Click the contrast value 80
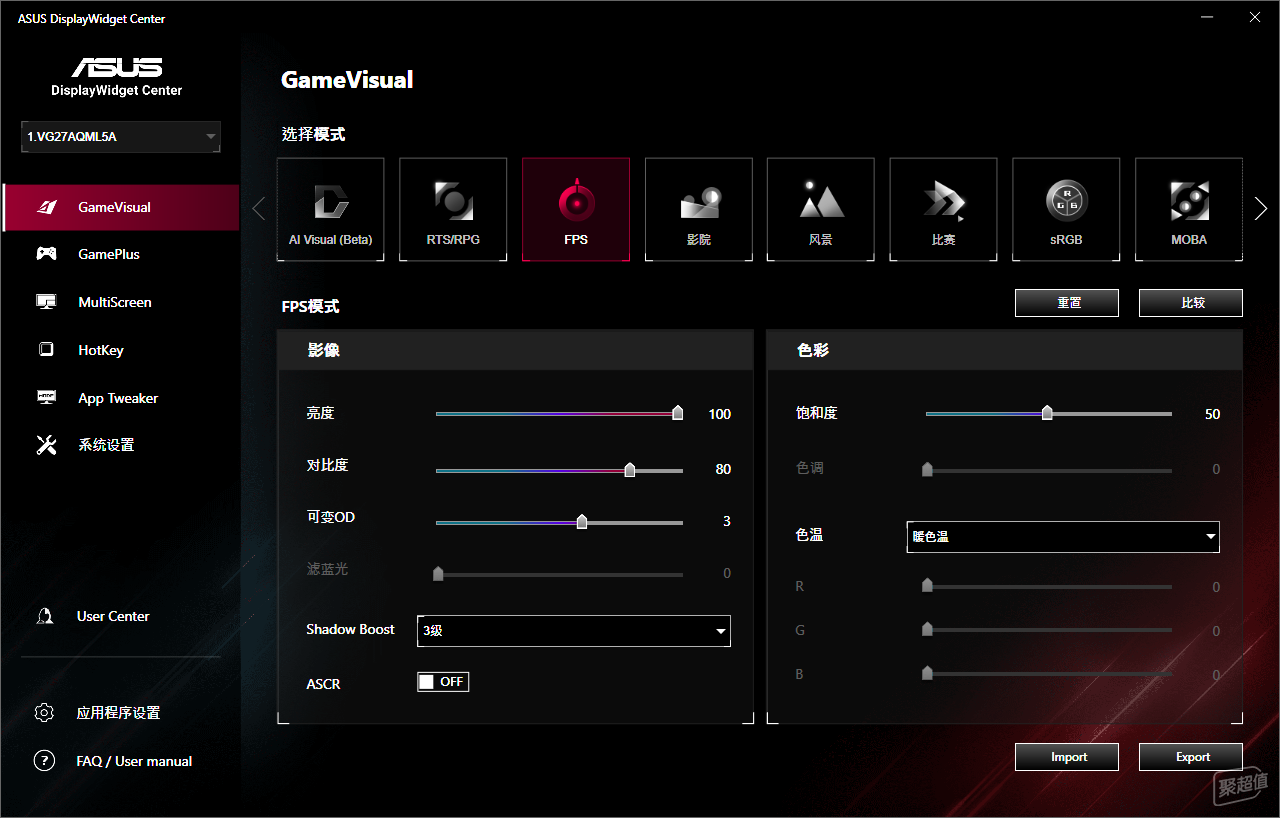The width and height of the screenshot is (1280, 818). click(x=723, y=469)
